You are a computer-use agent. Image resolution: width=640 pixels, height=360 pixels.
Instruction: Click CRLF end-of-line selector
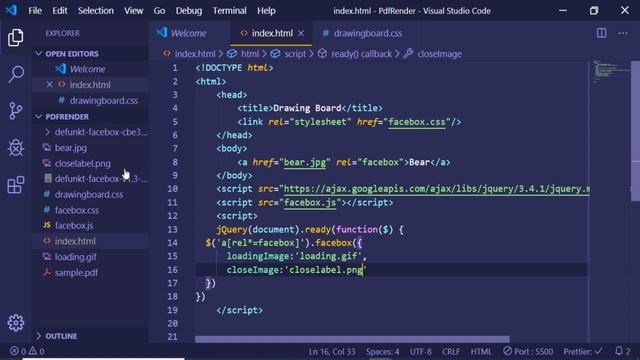[x=451, y=351]
